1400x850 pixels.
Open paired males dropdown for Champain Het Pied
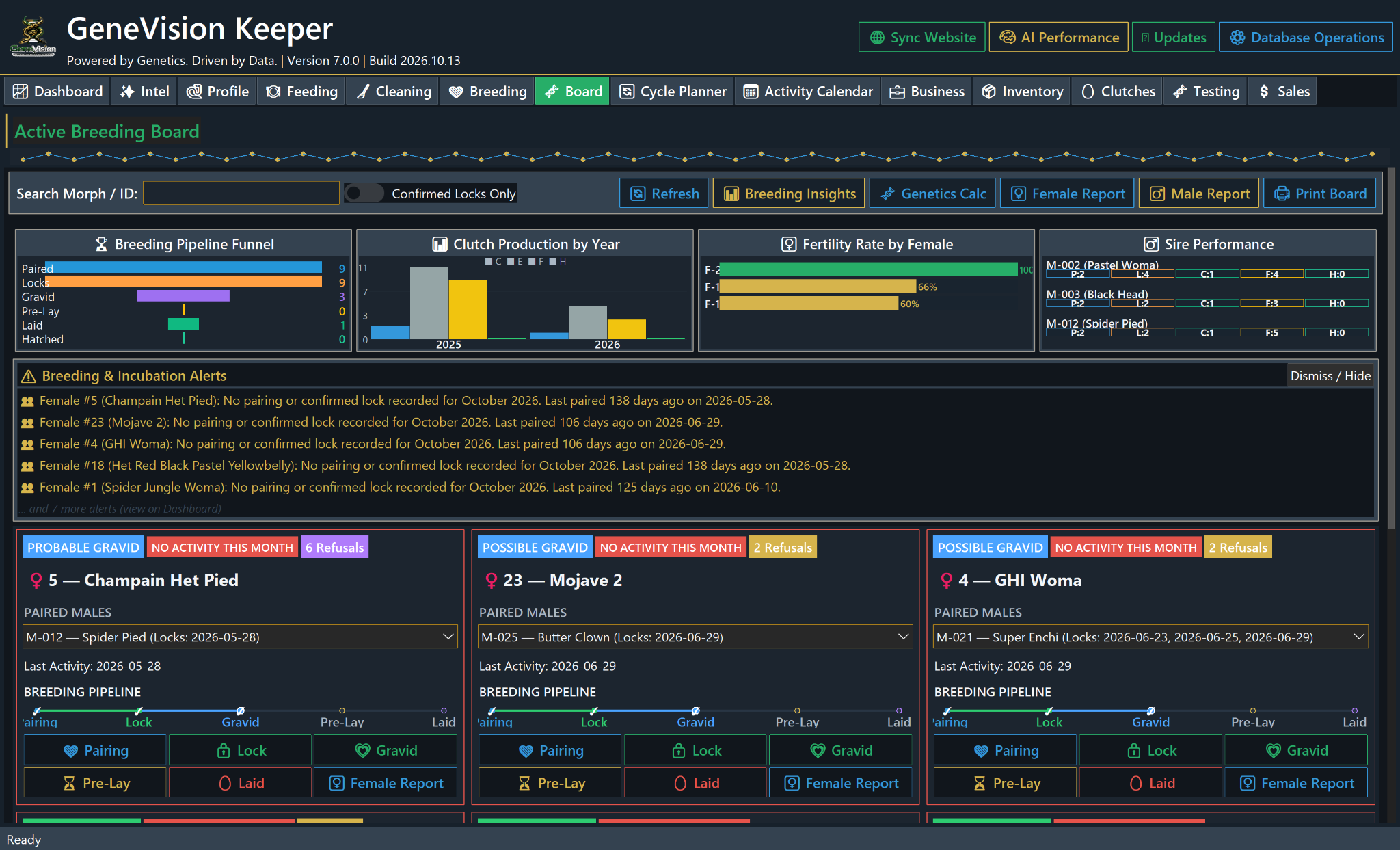pos(240,637)
